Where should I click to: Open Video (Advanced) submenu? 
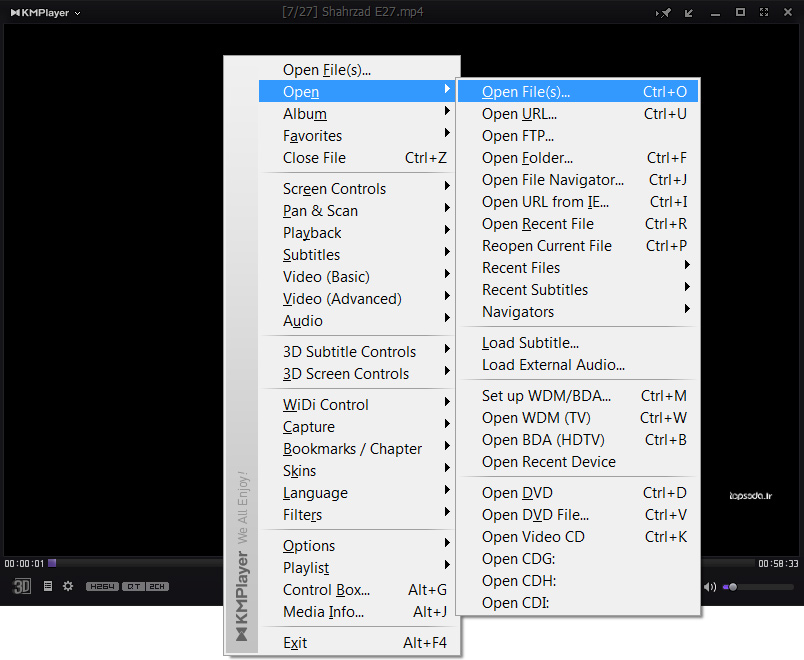(358, 299)
